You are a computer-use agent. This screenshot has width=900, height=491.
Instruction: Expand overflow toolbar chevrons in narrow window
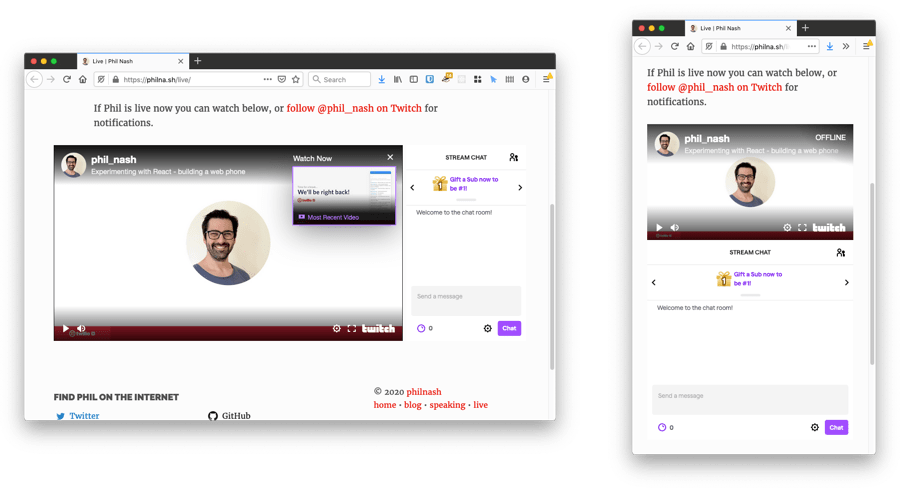point(846,47)
